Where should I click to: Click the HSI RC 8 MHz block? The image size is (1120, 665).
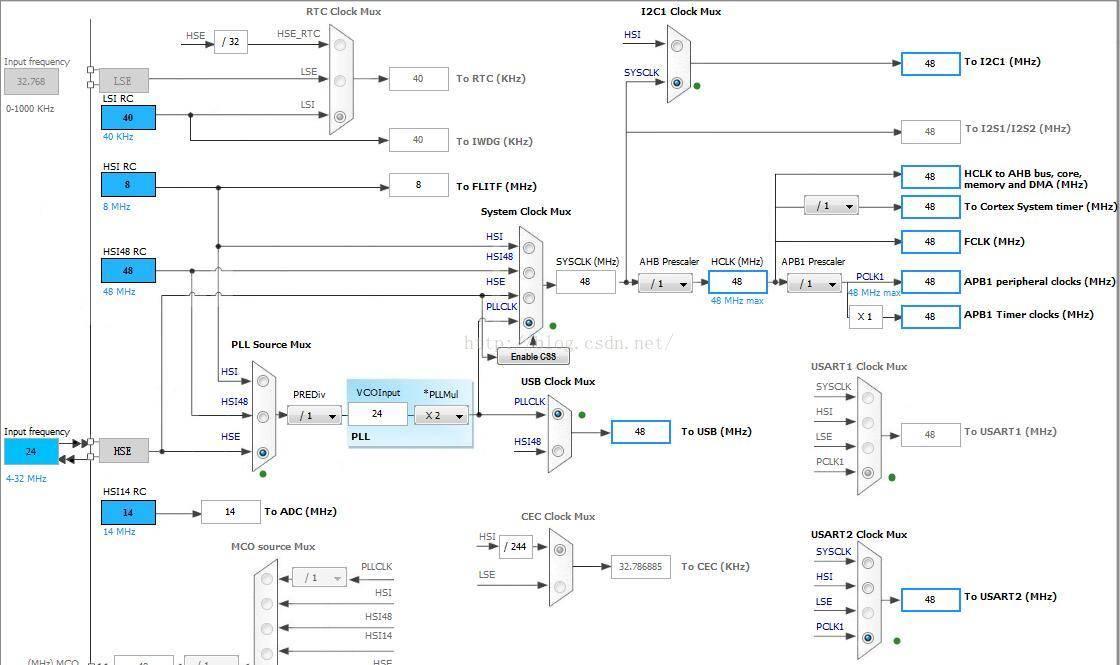coord(128,184)
